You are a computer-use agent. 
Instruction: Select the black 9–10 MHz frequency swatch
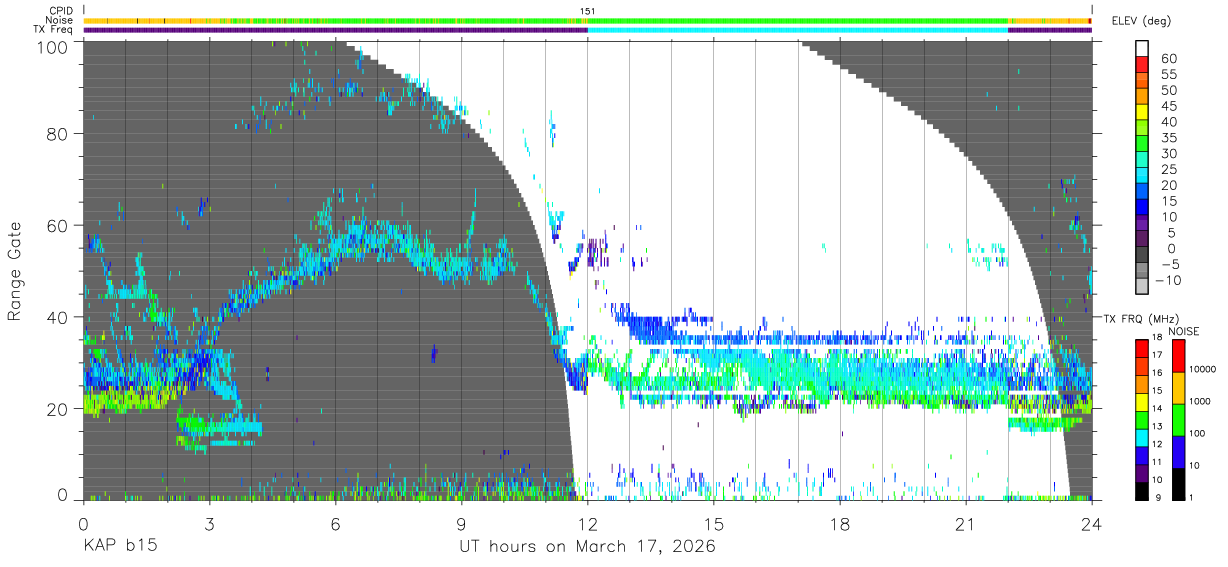point(1143,492)
